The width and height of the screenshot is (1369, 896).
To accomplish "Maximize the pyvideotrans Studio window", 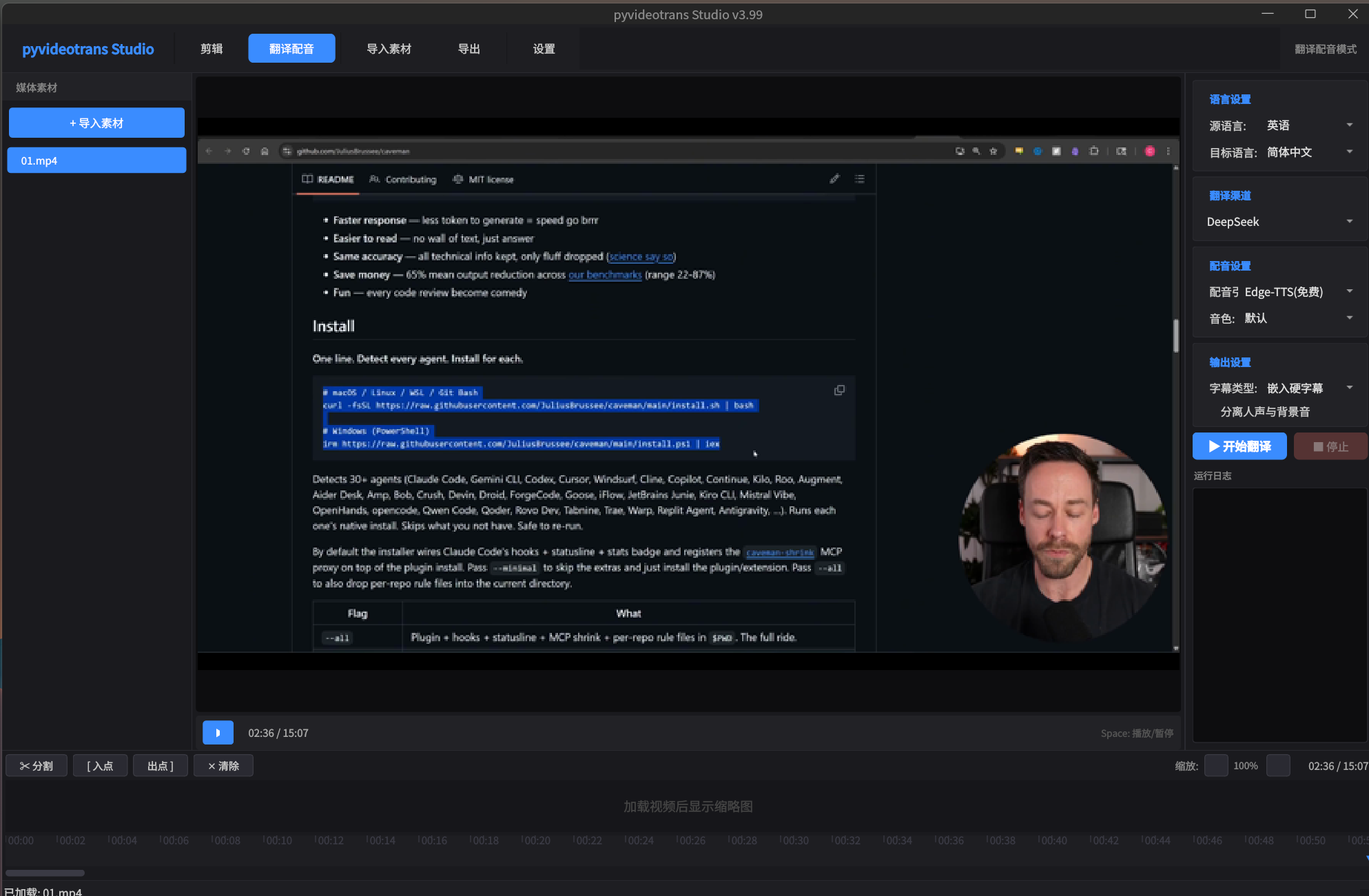I will (1310, 14).
